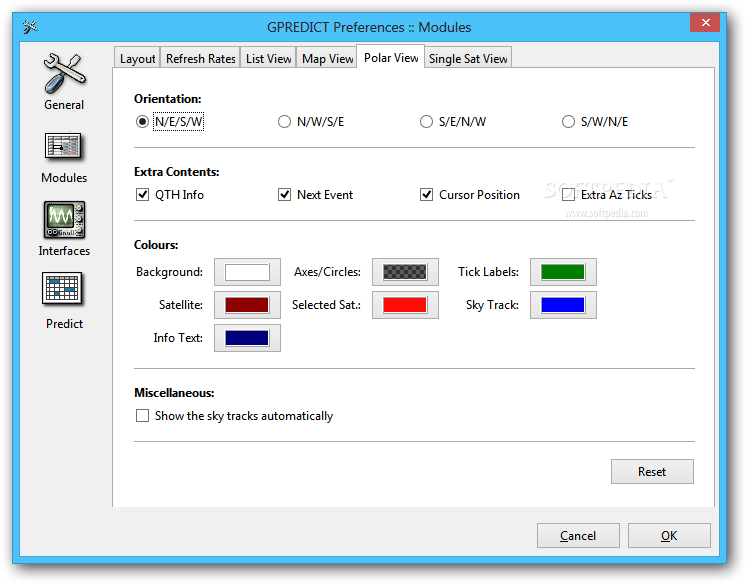Click the Miscellaneous: heading
This screenshot has width=747, height=584.
174,393
